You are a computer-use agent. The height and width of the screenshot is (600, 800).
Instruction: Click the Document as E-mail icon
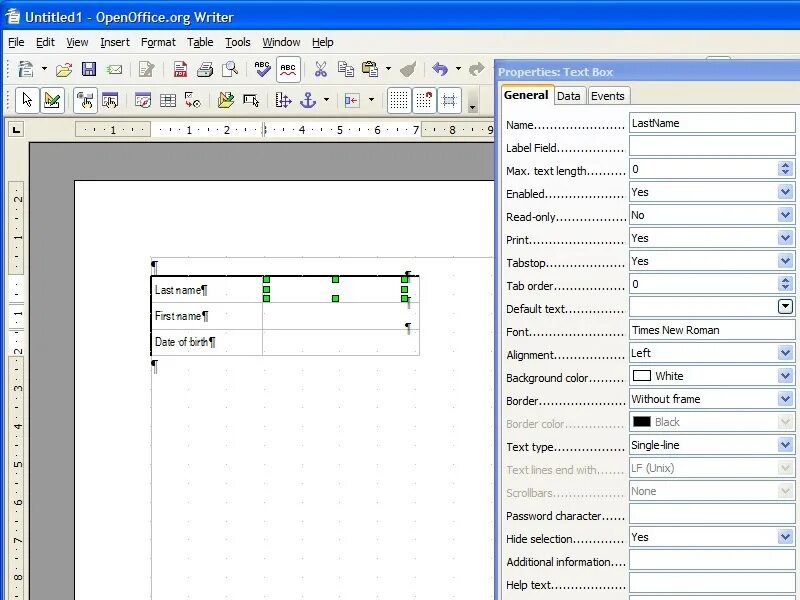coord(115,69)
